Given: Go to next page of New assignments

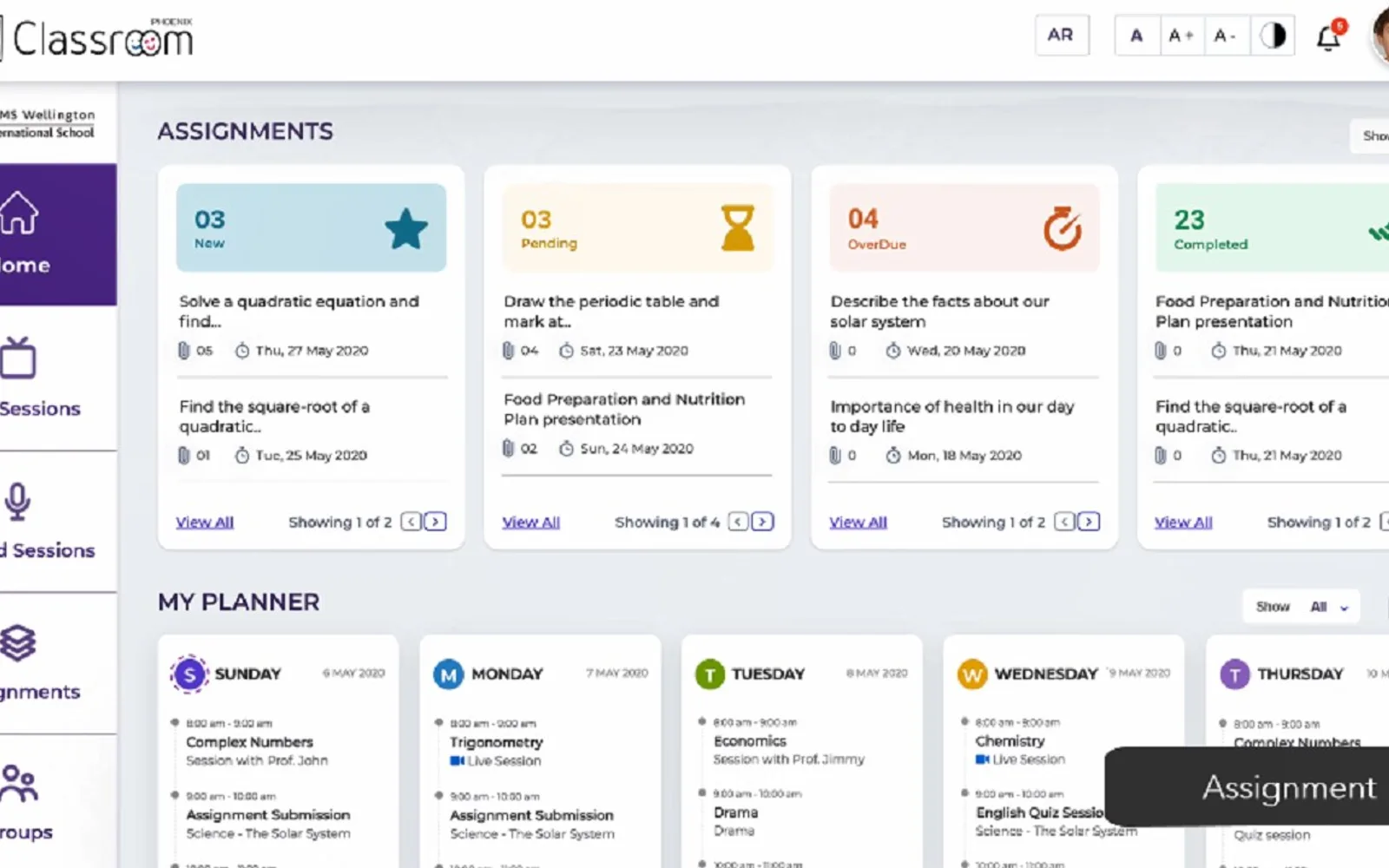Looking at the screenshot, I should pos(436,522).
